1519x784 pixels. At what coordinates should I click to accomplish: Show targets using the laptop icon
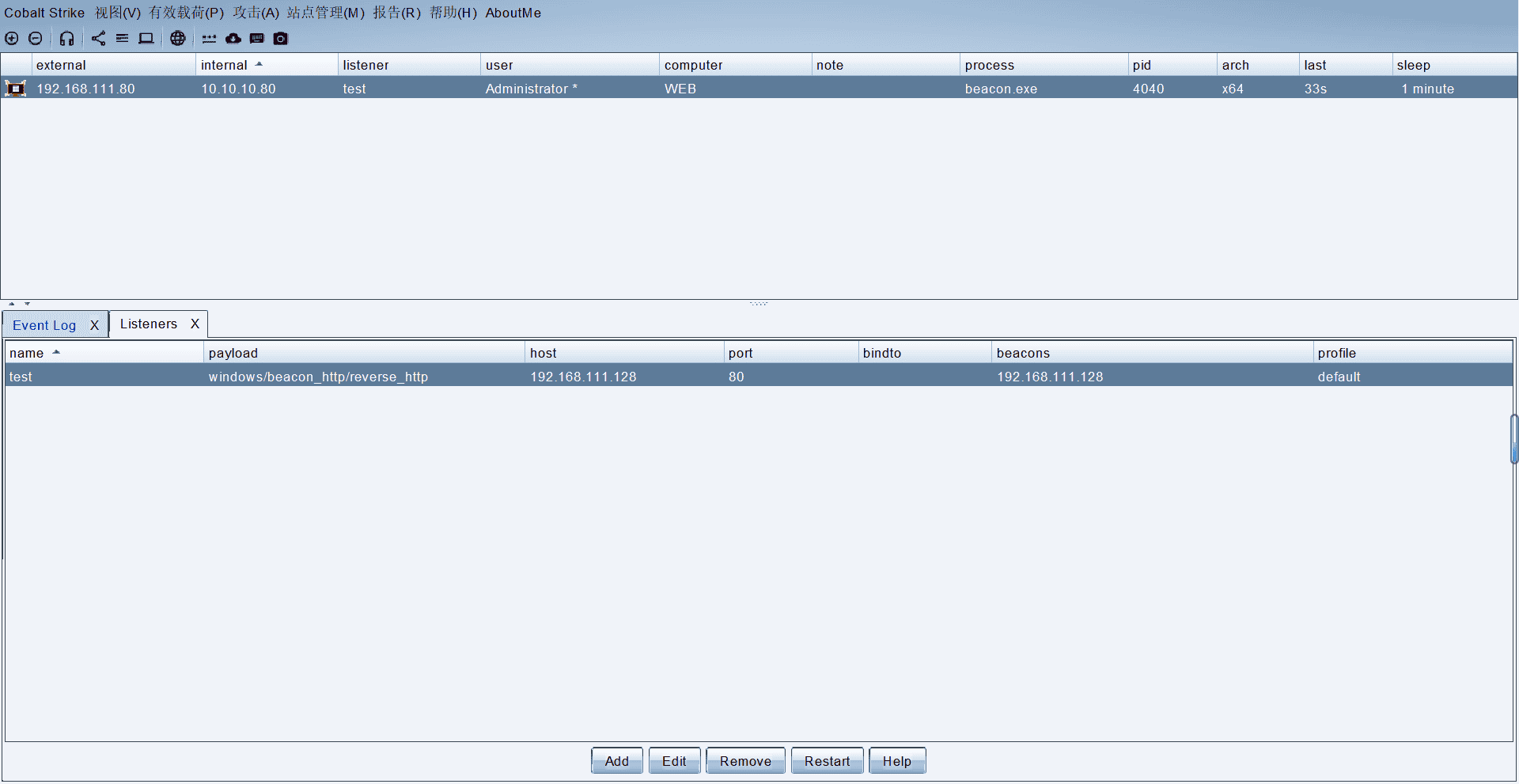point(146,39)
